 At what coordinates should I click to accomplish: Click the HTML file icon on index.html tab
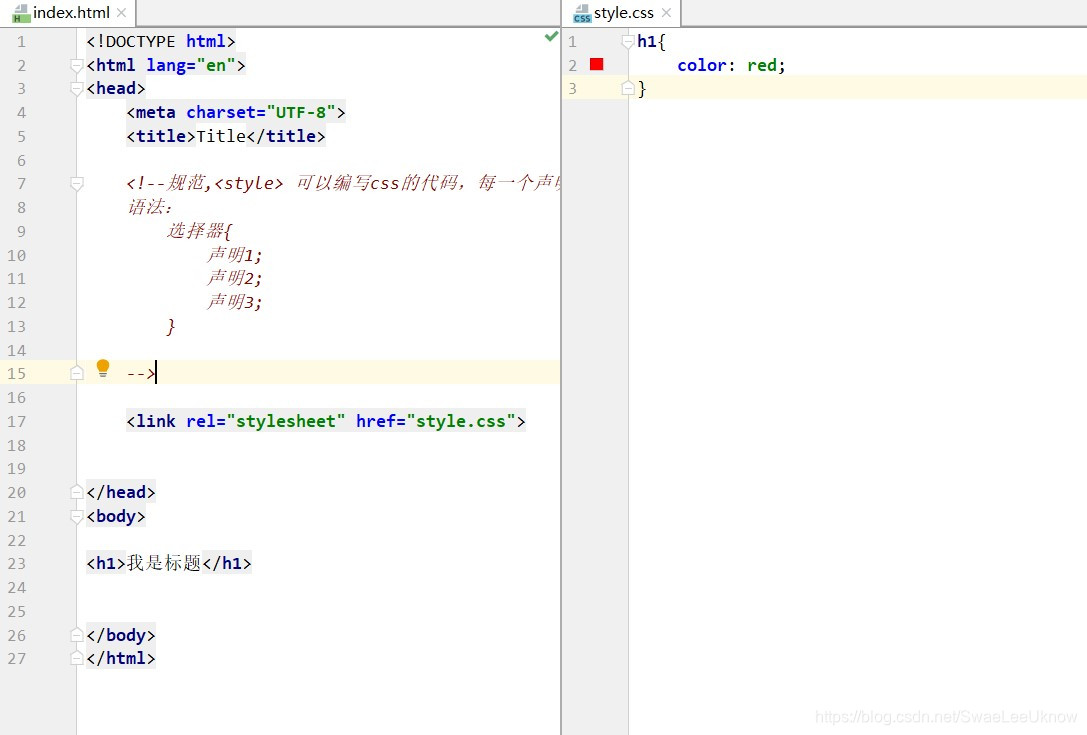click(x=20, y=13)
